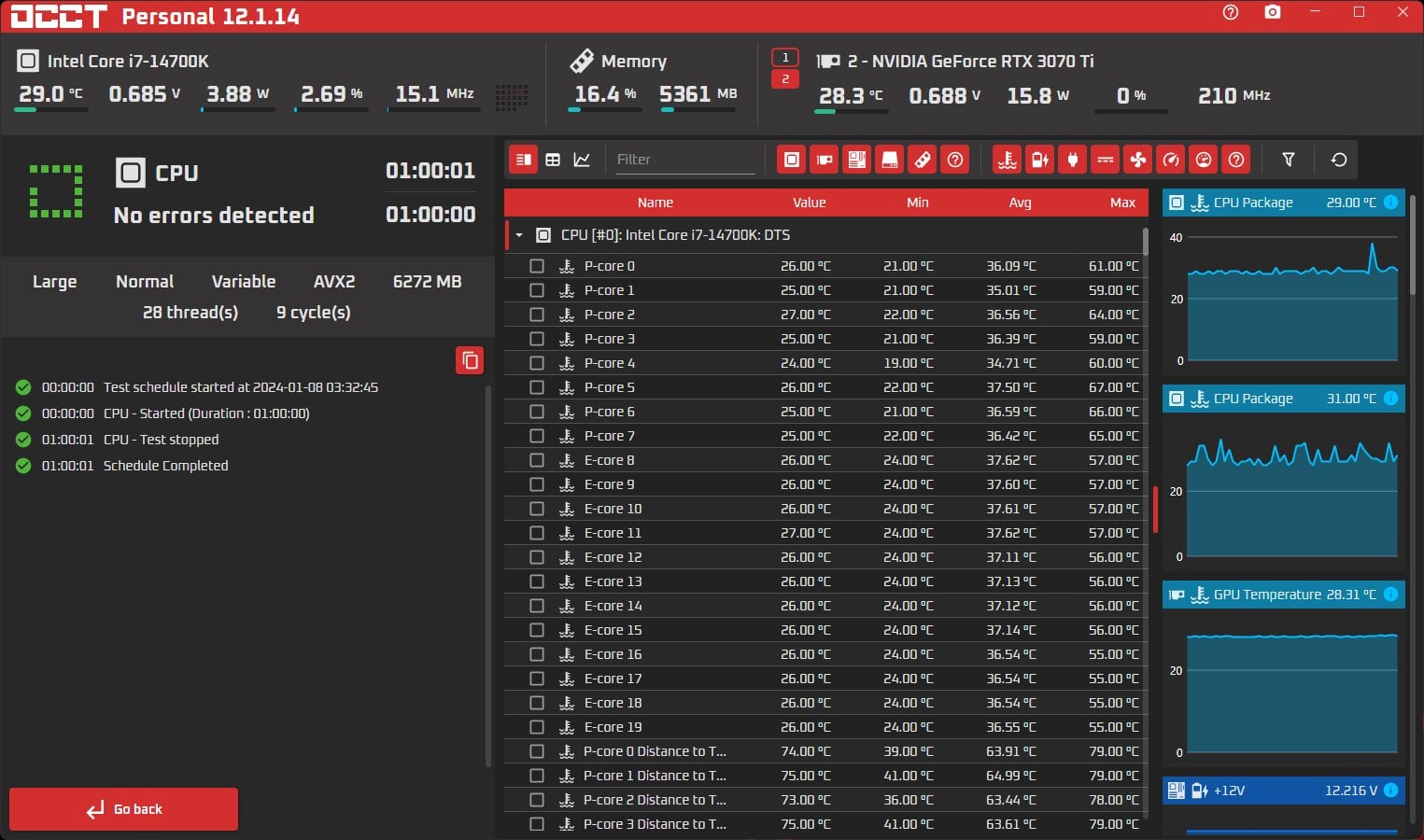Sort the table by the Max column

coord(1122,203)
